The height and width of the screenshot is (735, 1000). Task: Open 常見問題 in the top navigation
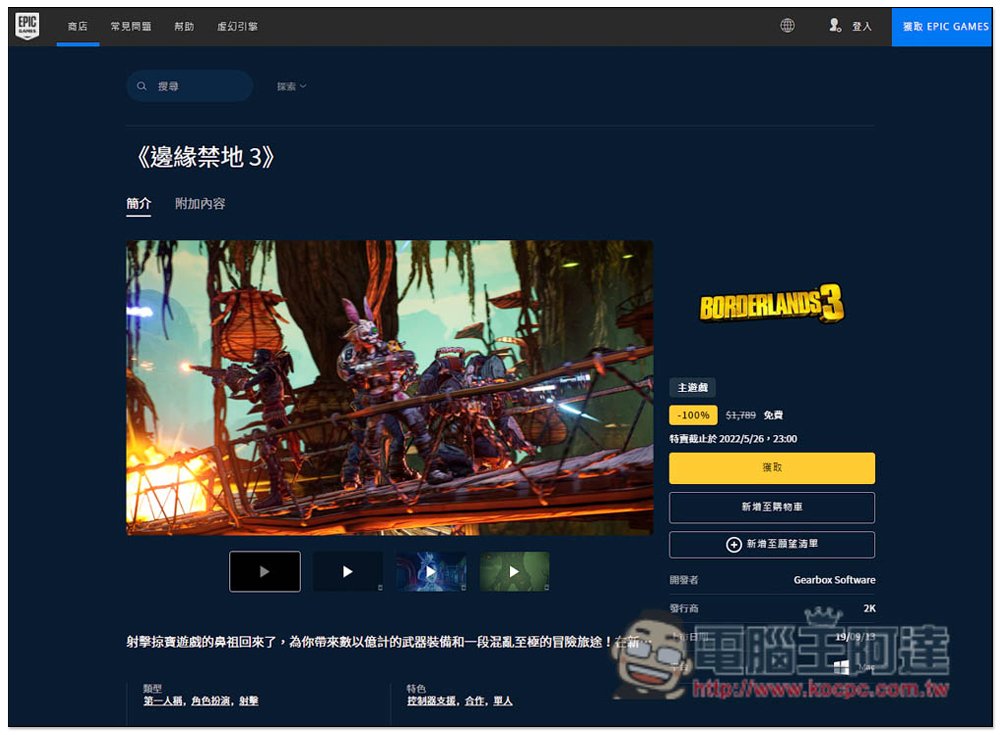(x=131, y=26)
